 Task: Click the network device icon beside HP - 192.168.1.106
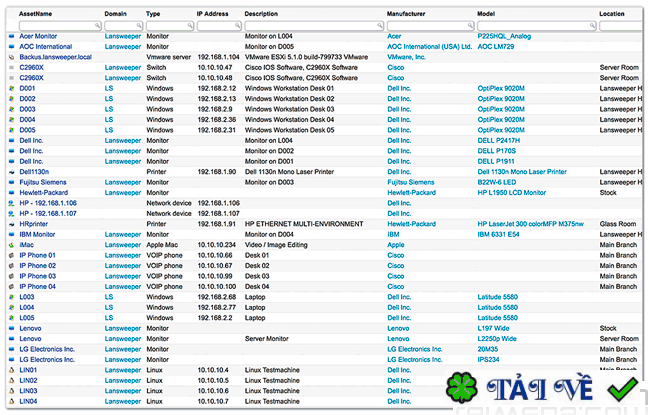click(x=12, y=203)
